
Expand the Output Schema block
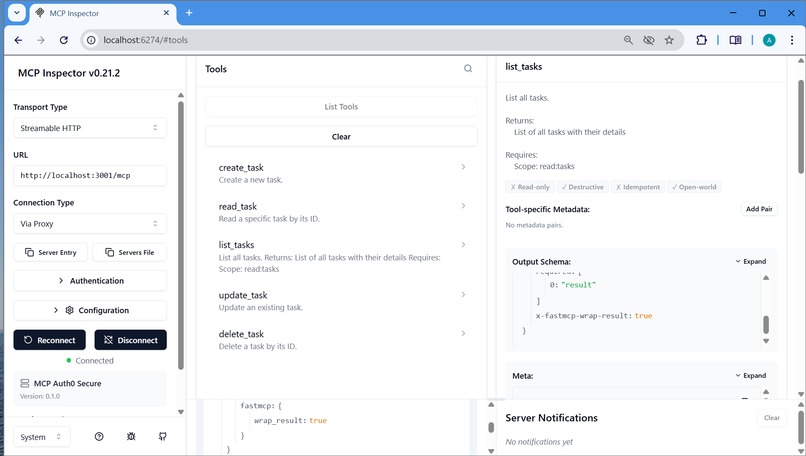click(750, 262)
